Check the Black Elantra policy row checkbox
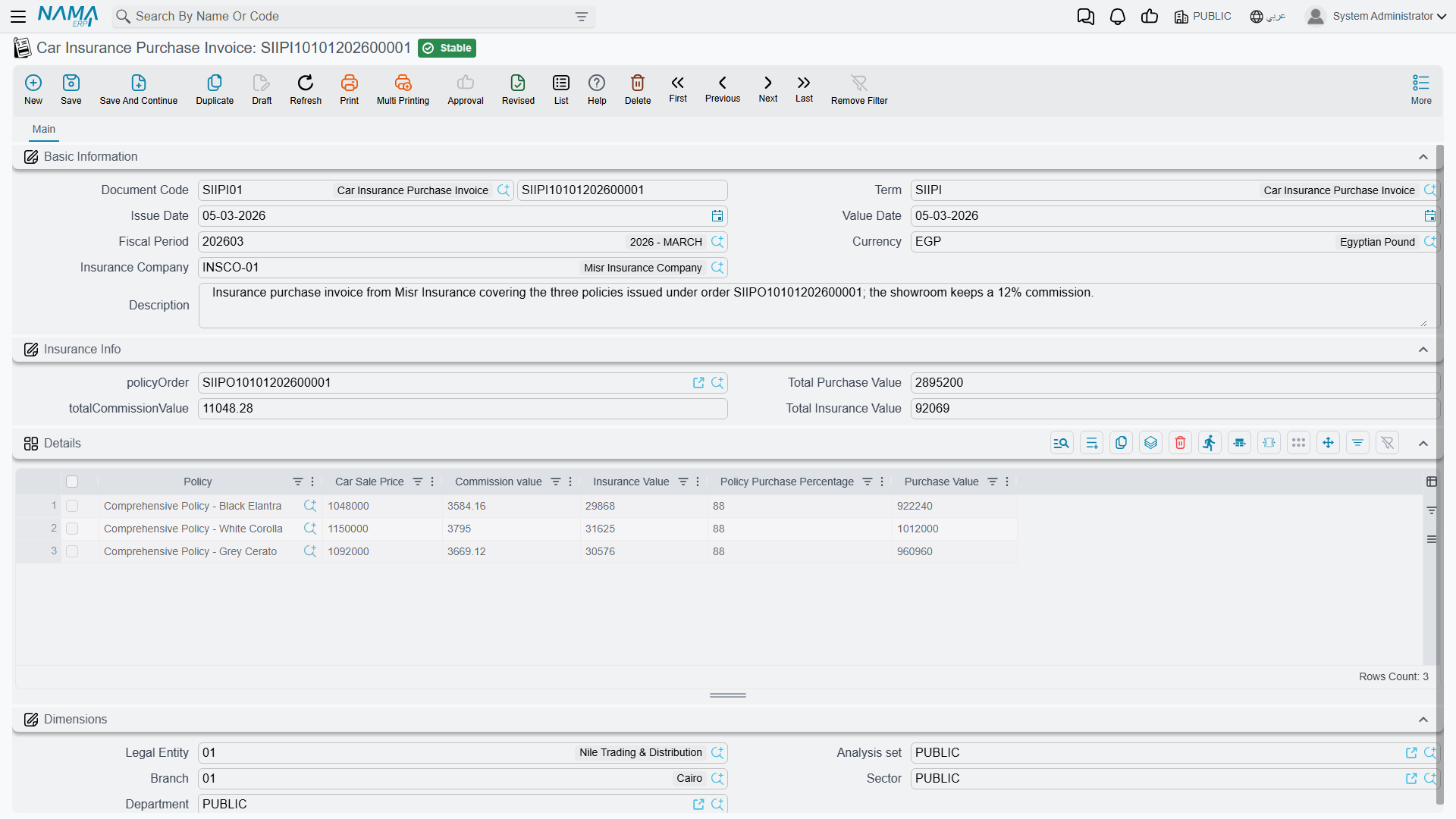Screen dimensions: 1456x819 point(72,506)
